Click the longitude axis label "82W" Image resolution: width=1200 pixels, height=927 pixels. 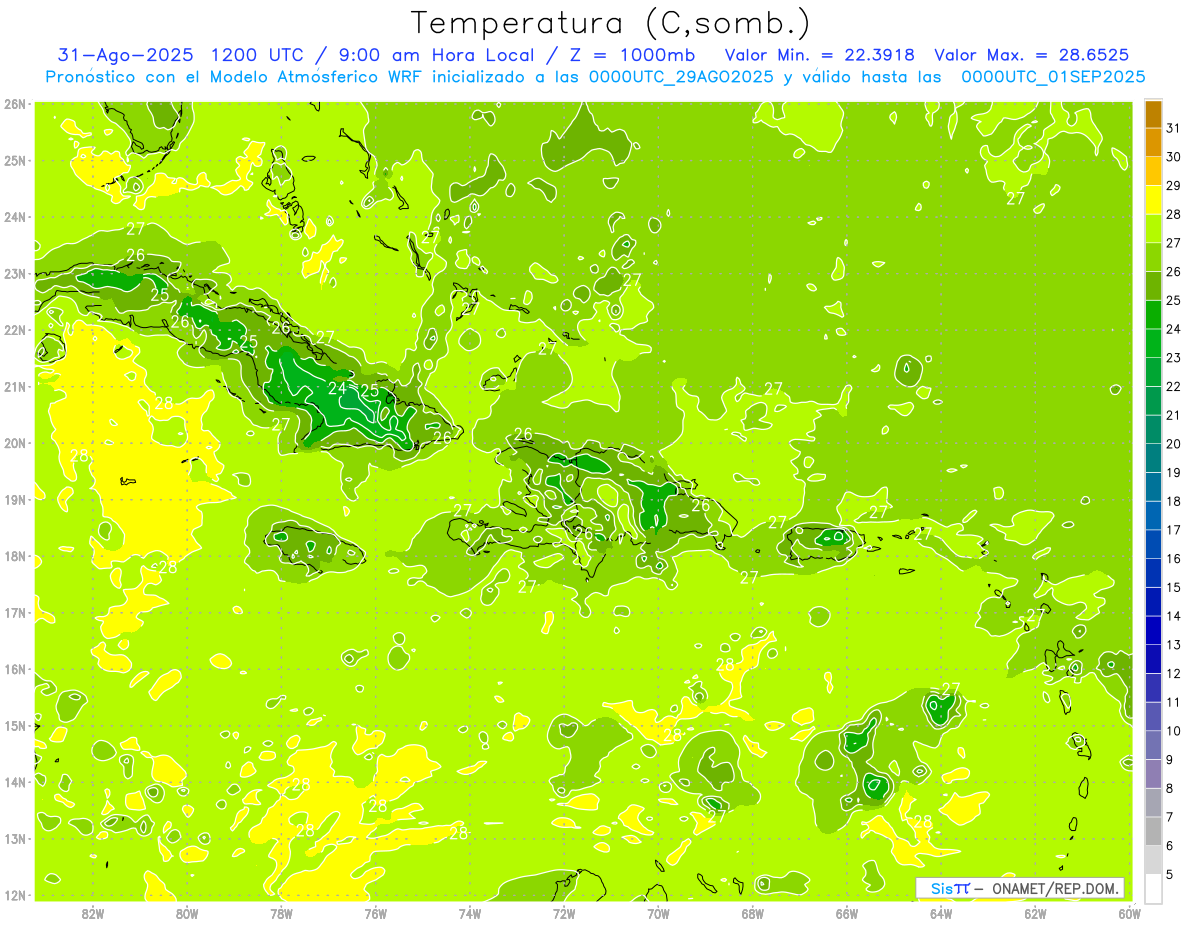coord(92,913)
